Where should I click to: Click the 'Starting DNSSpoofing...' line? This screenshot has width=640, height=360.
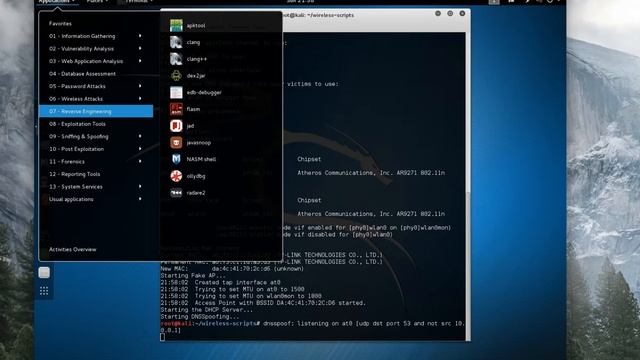[200, 317]
